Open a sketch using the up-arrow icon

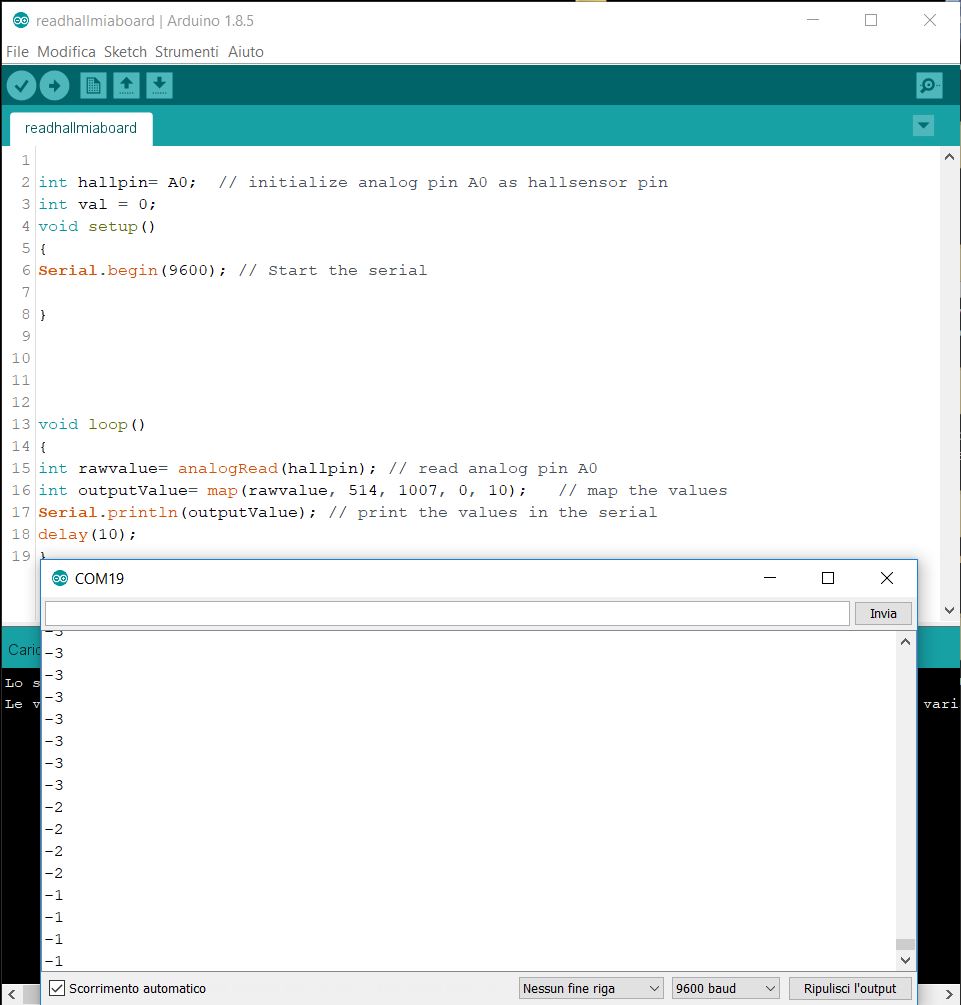126,85
